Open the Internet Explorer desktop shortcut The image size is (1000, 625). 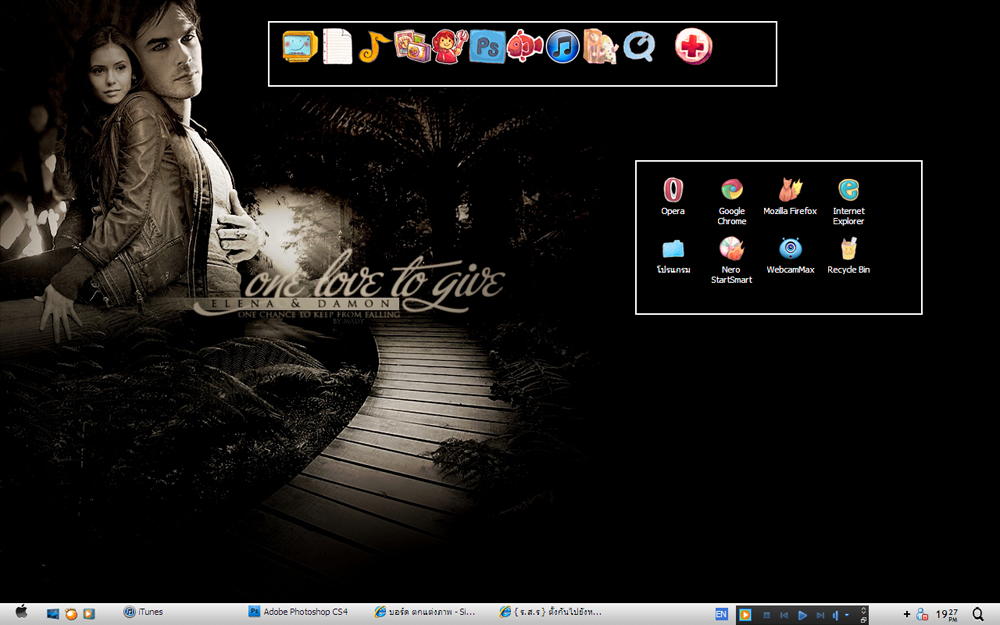tap(848, 201)
